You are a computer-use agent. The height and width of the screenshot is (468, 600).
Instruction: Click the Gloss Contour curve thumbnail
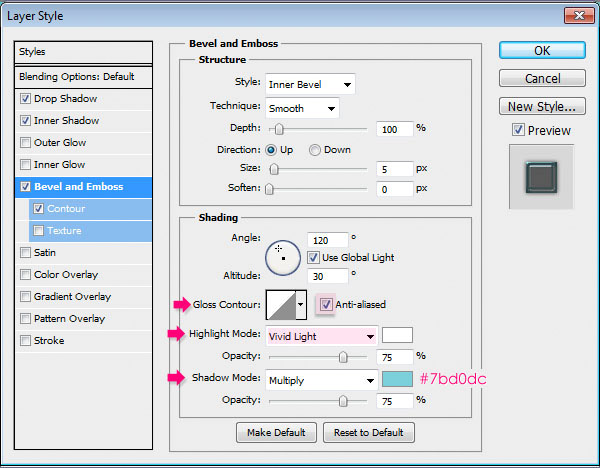click(x=281, y=305)
